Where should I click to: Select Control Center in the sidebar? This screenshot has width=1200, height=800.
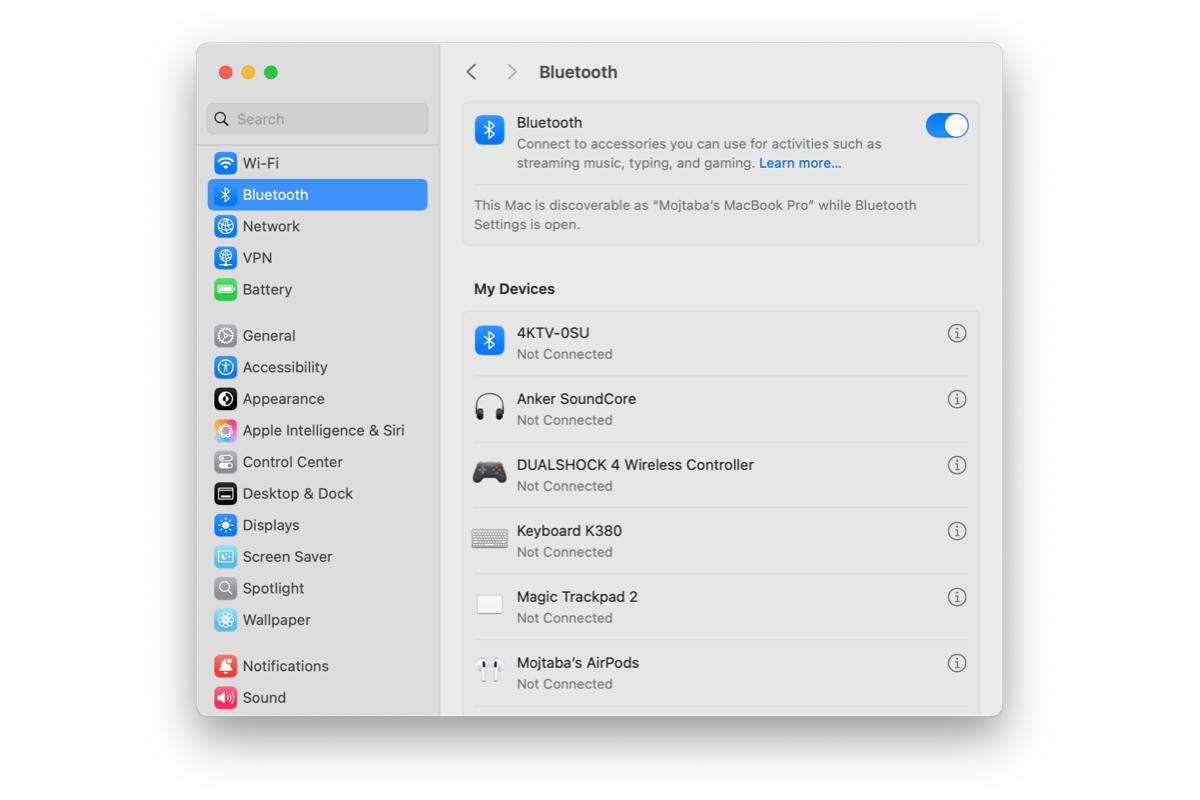click(318, 462)
